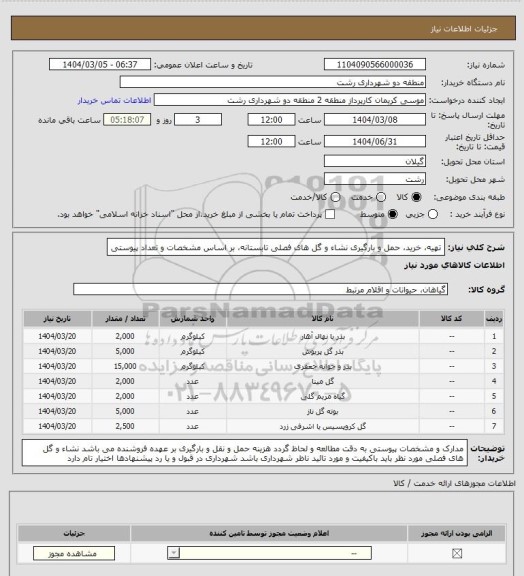Click the جزئیات column header in permits table
The width and height of the screenshot is (524, 576).
[74, 533]
